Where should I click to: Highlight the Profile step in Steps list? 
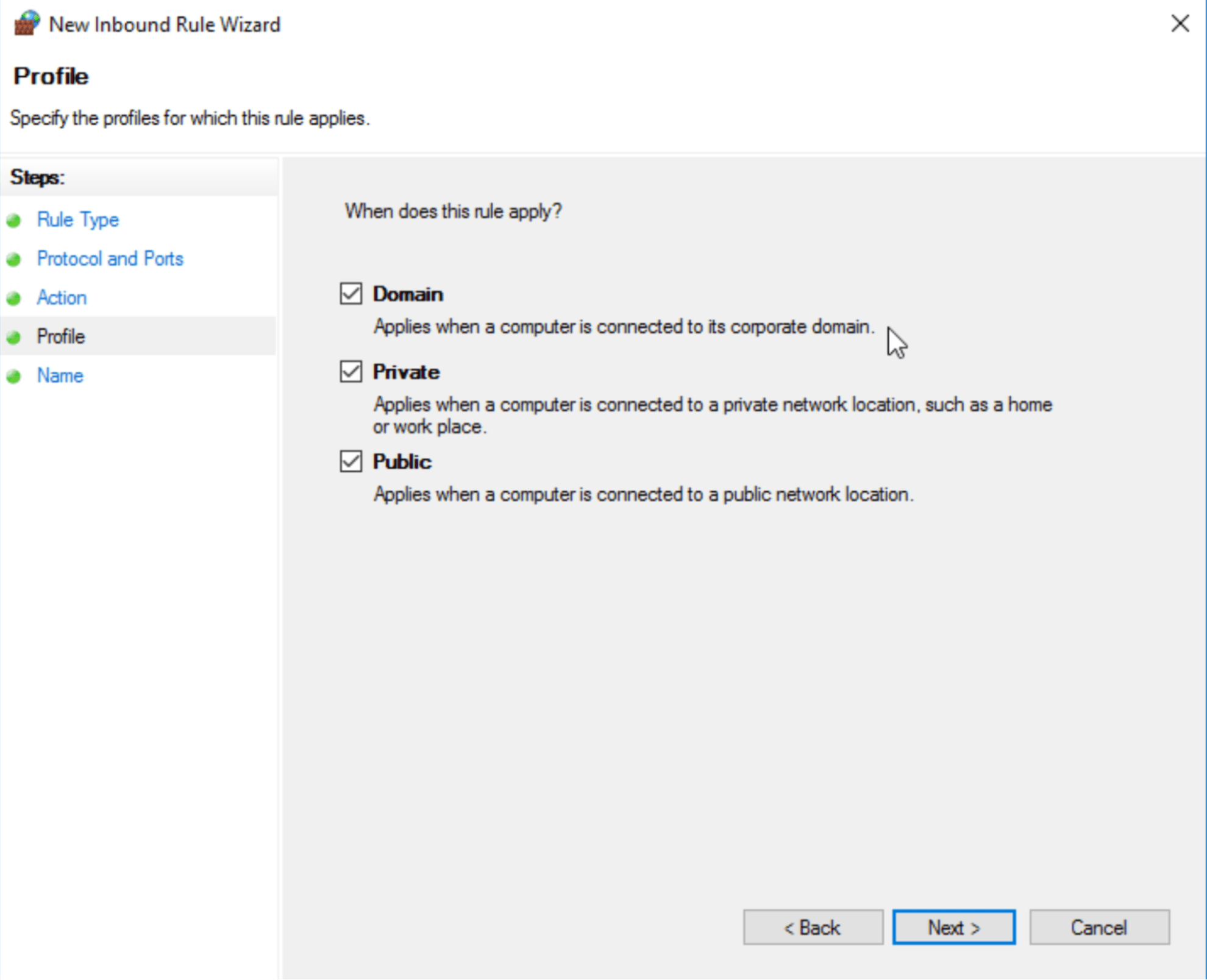click(60, 337)
